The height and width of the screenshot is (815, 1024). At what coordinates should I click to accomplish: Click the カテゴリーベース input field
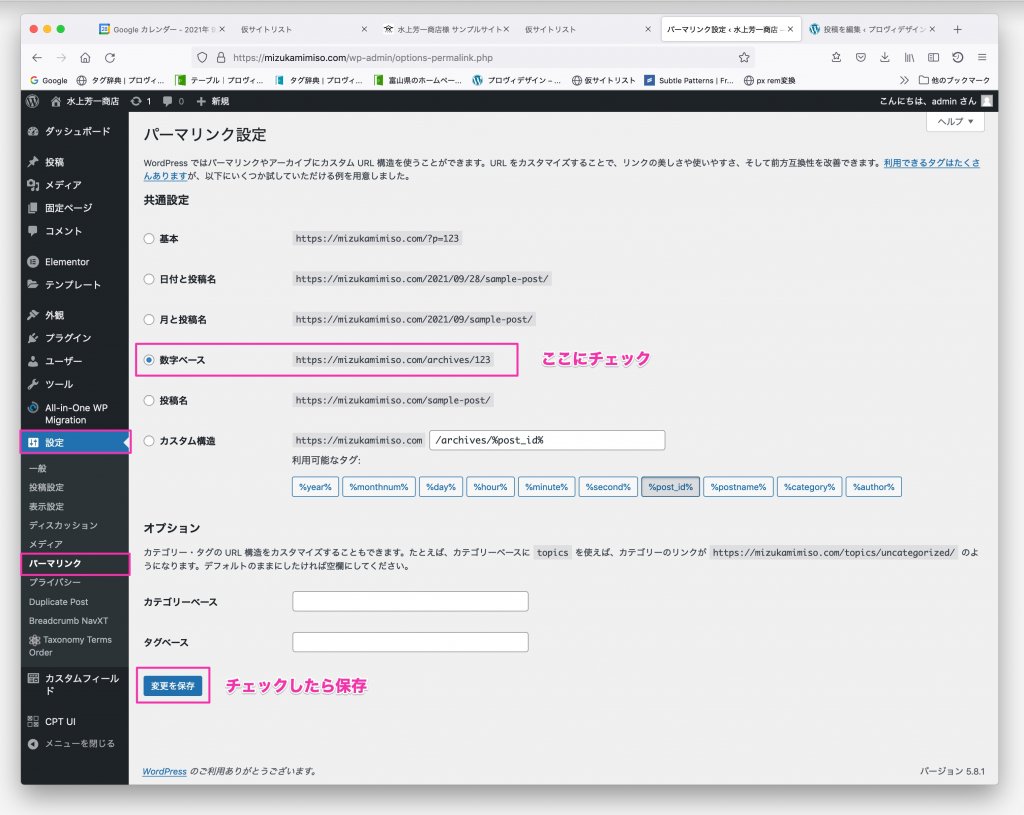(x=410, y=602)
